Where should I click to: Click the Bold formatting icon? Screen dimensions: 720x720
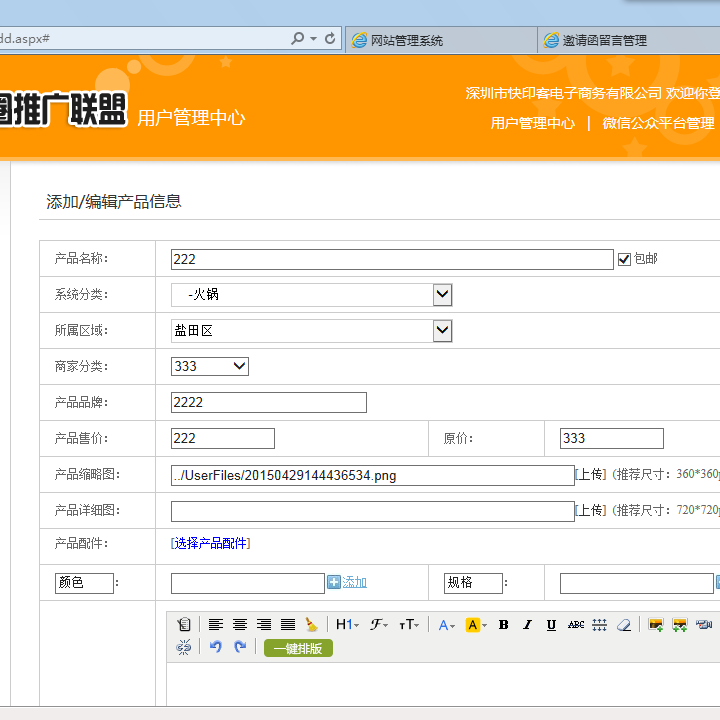click(503, 625)
